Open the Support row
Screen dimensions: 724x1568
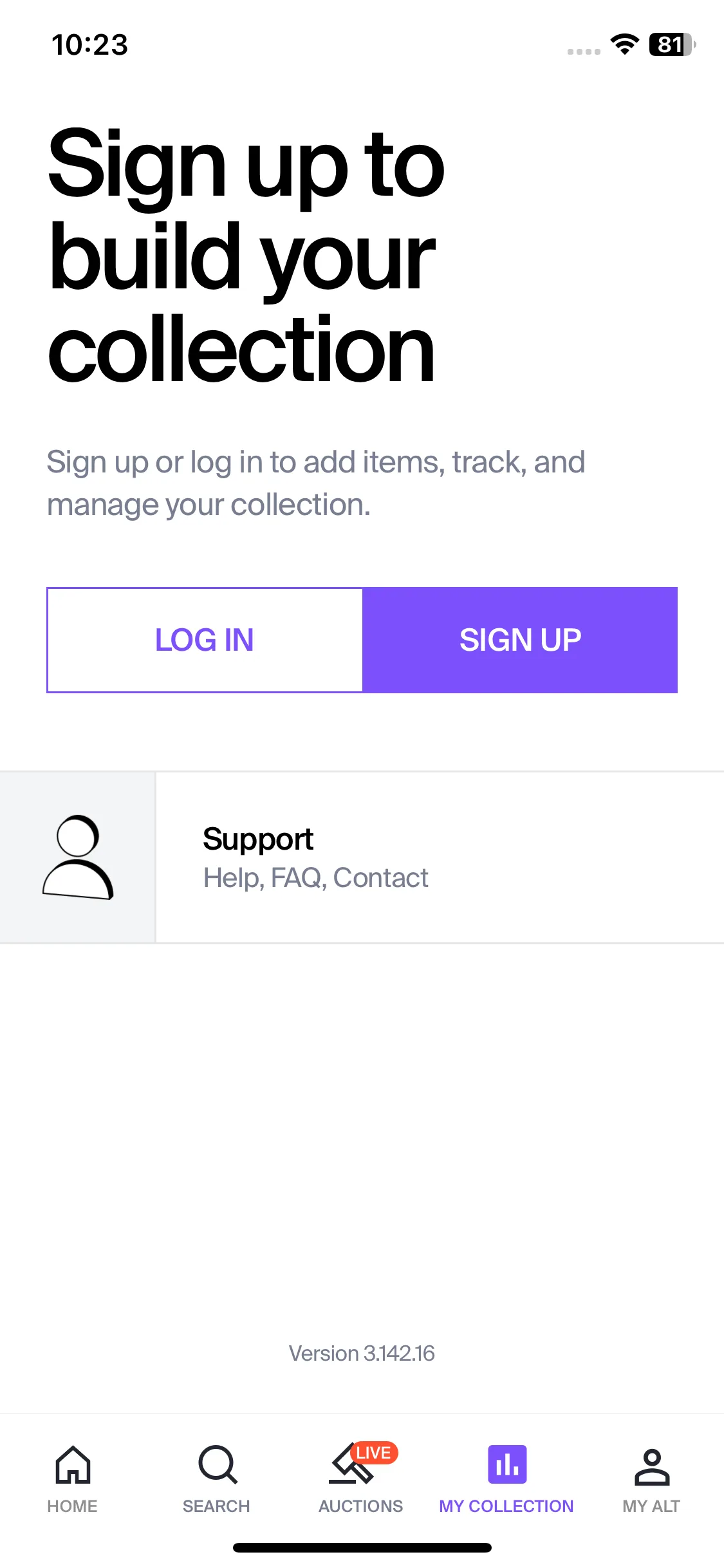[362, 857]
